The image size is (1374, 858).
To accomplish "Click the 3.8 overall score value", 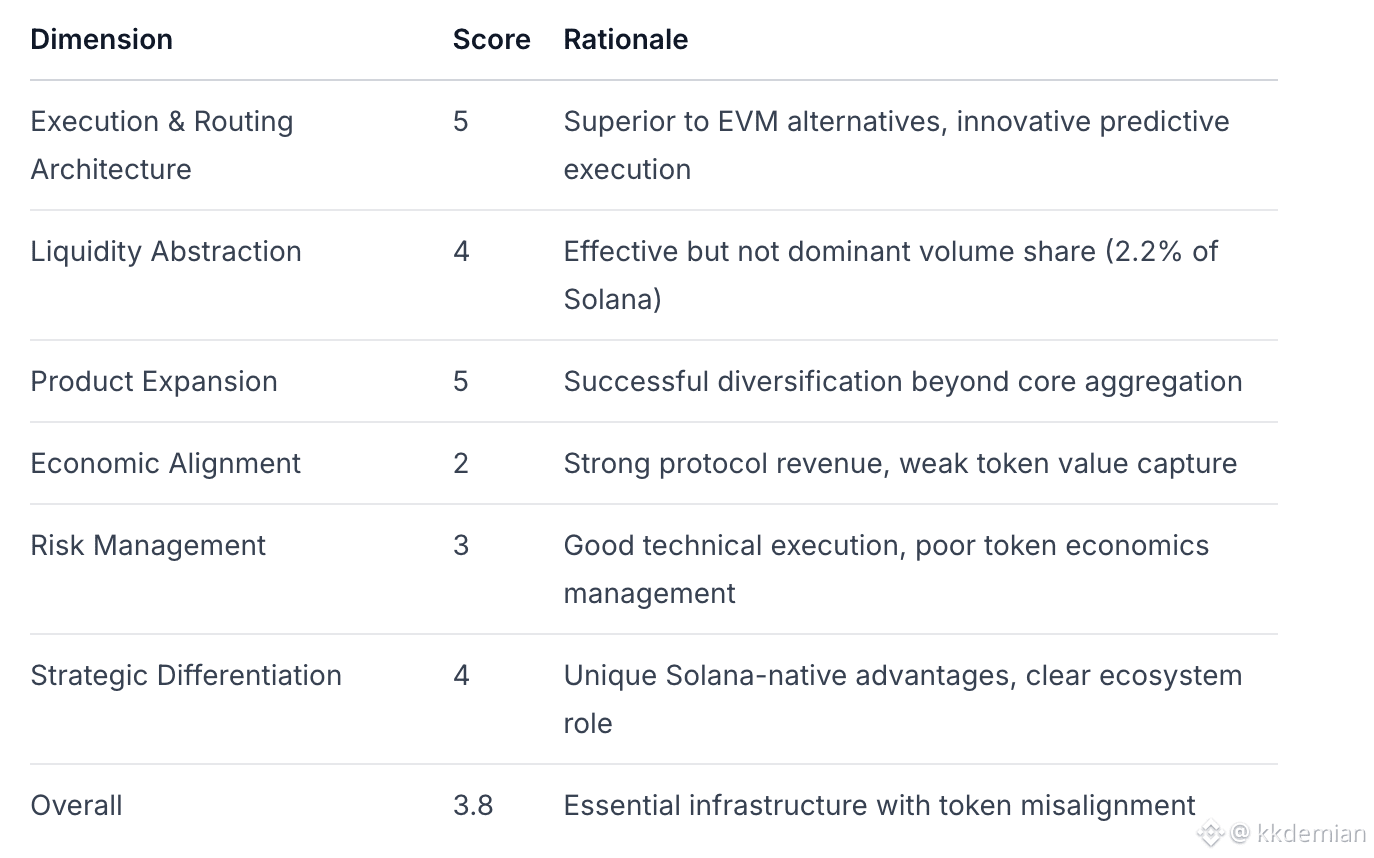I will tap(473, 805).
